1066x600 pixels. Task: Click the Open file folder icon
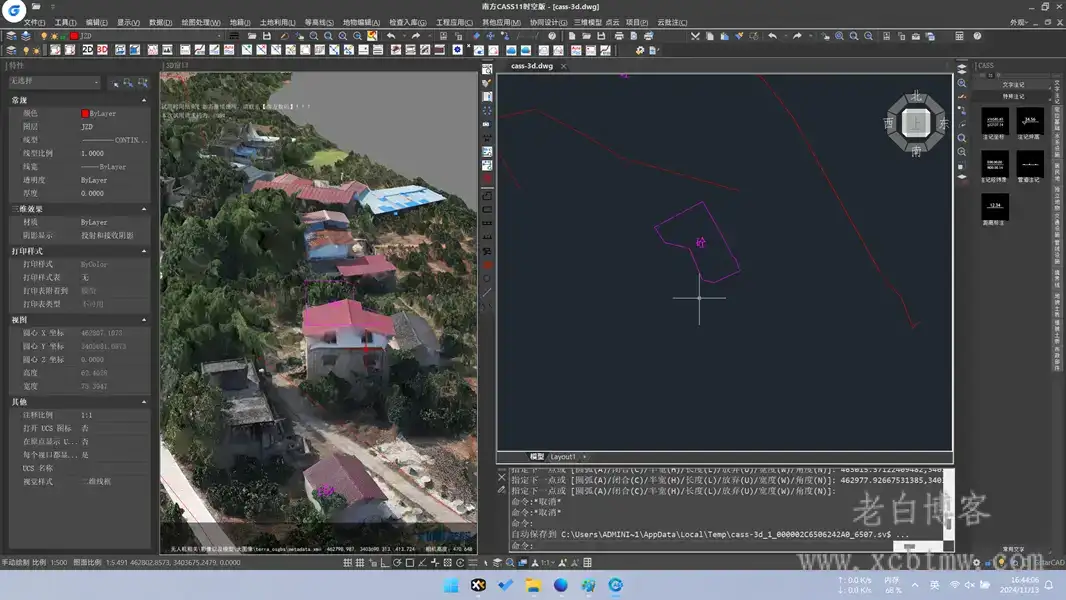click(588, 34)
